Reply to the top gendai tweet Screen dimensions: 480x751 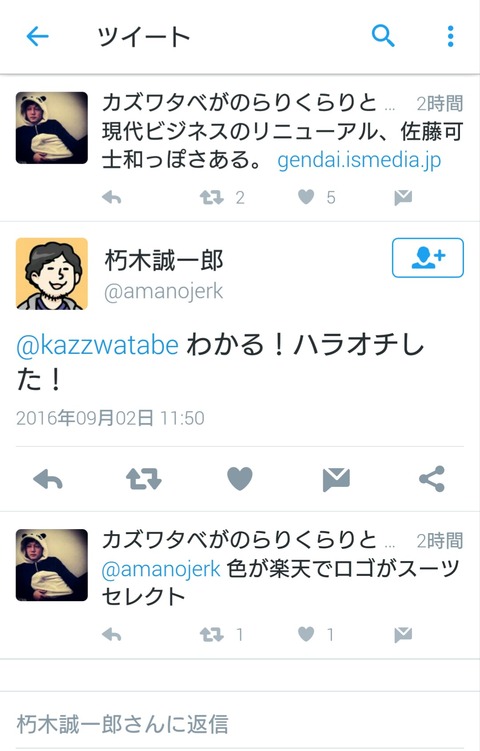[112, 197]
